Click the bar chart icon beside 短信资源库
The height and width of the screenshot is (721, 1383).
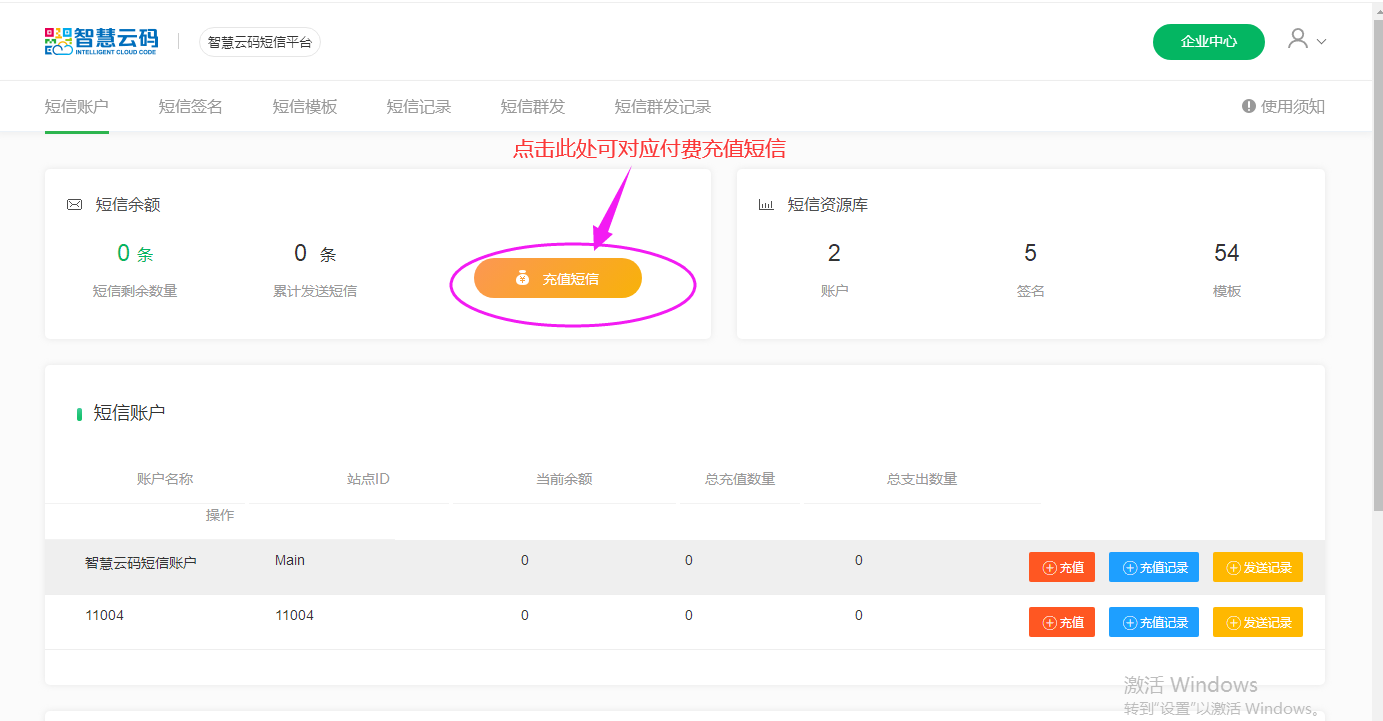(x=766, y=205)
